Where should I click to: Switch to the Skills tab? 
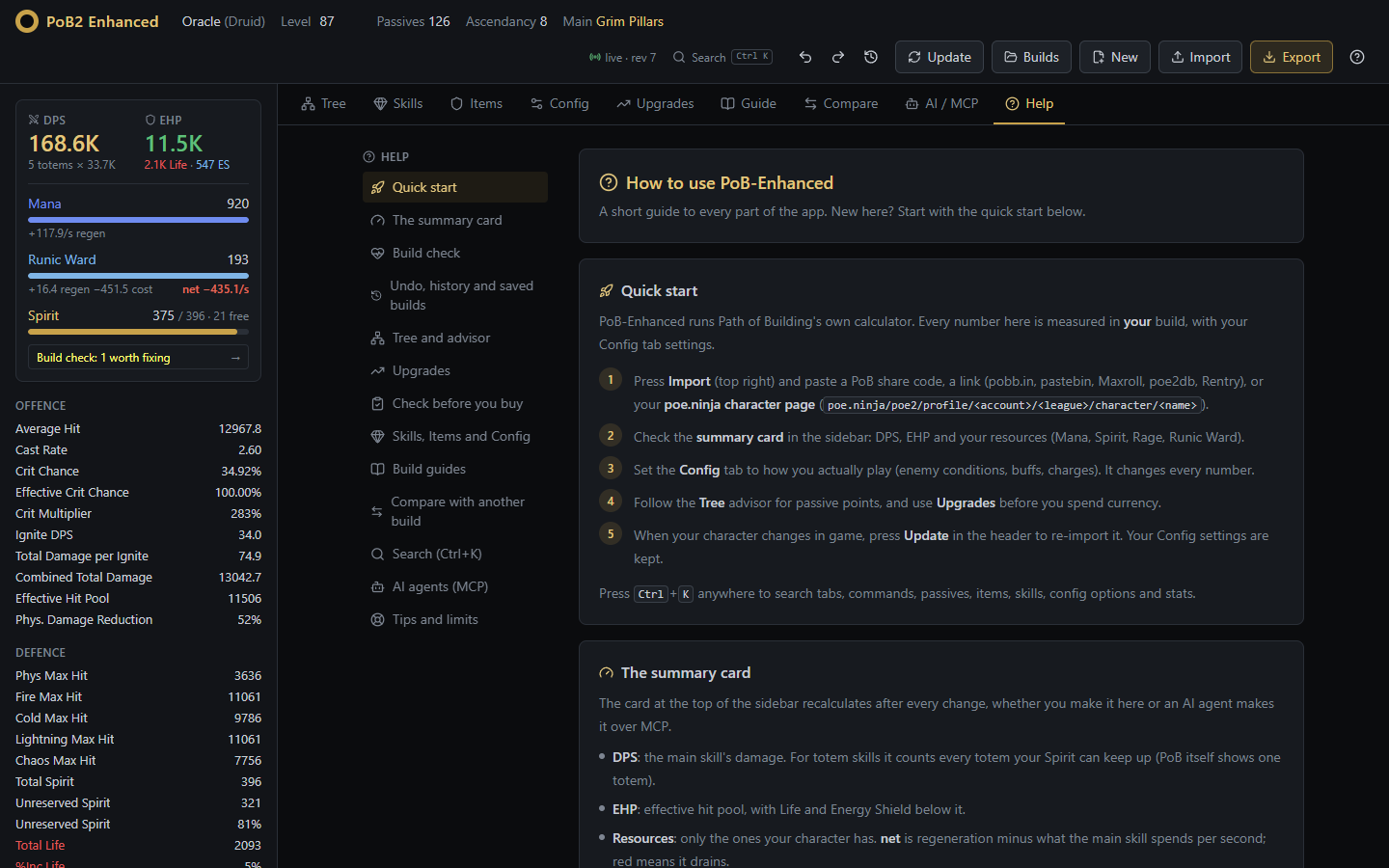398,103
